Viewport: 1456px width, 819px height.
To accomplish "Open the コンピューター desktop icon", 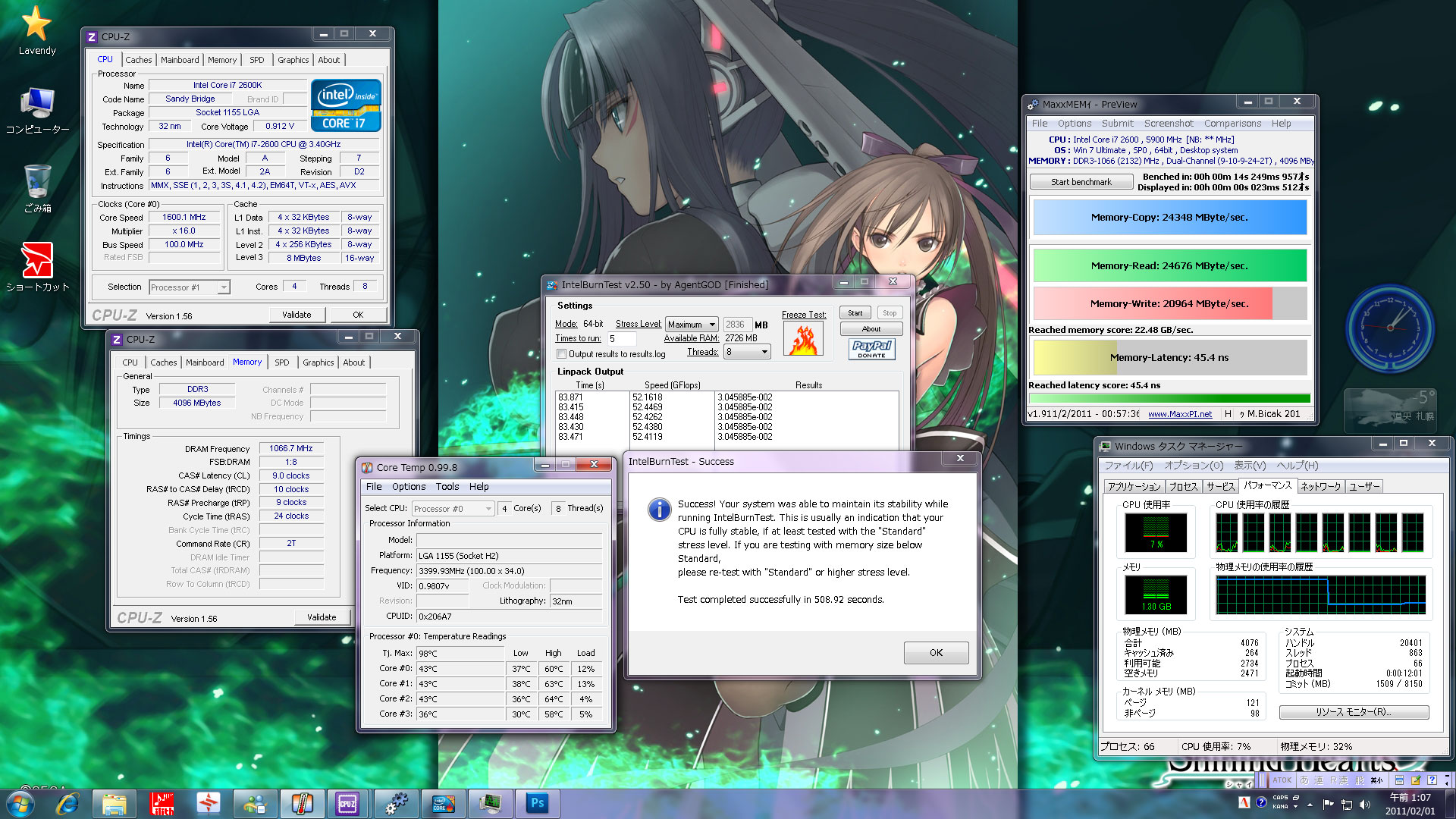I will tap(37, 111).
